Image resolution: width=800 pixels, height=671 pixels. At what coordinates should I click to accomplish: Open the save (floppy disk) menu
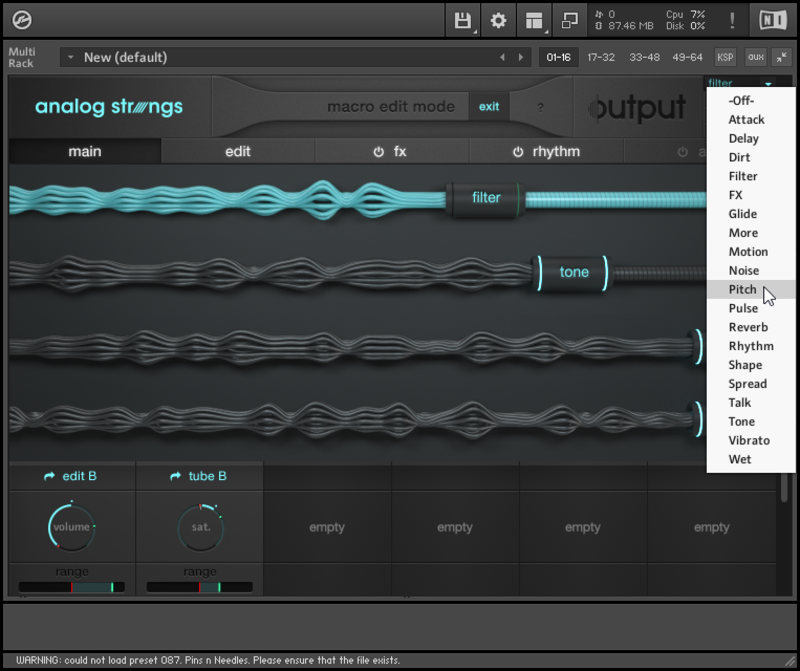click(x=463, y=21)
